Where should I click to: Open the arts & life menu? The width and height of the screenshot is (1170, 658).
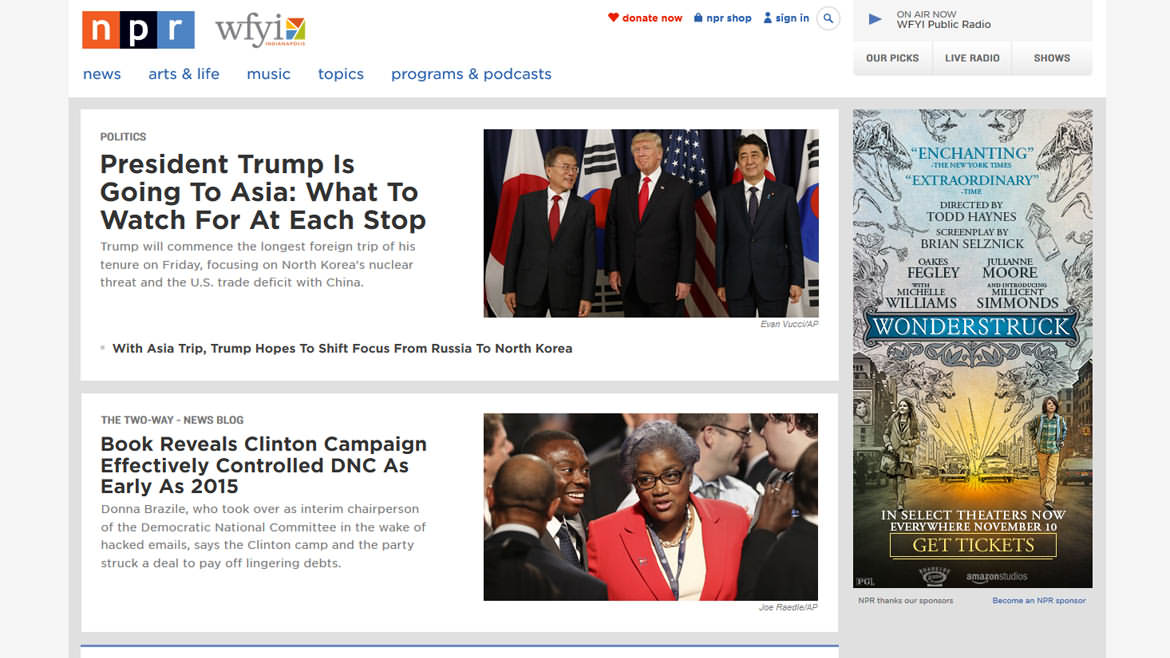pos(184,74)
